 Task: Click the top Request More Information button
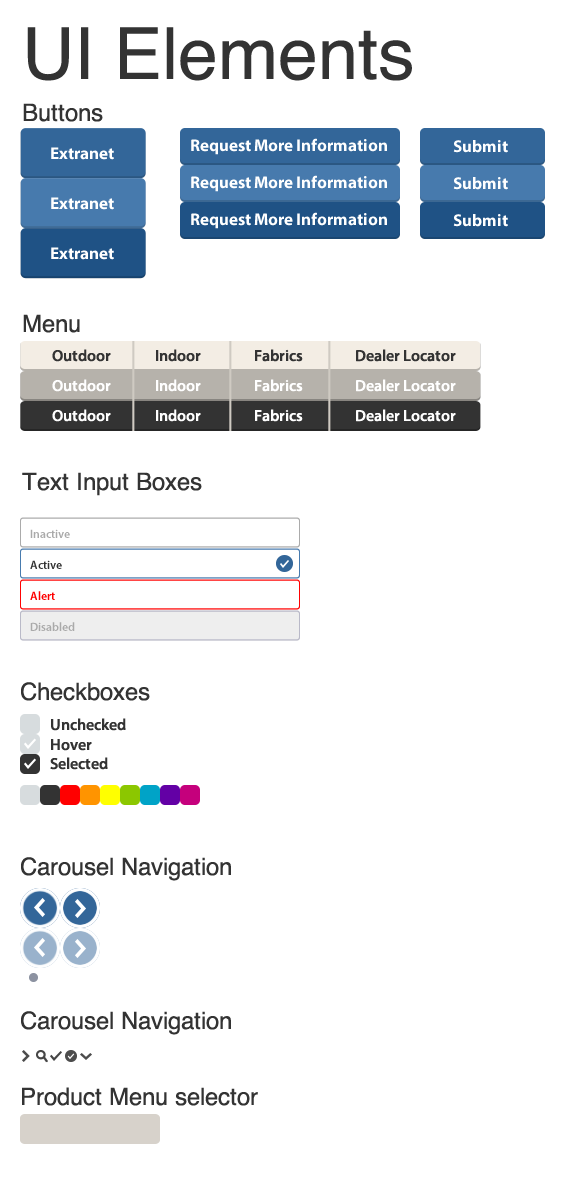[x=289, y=146]
